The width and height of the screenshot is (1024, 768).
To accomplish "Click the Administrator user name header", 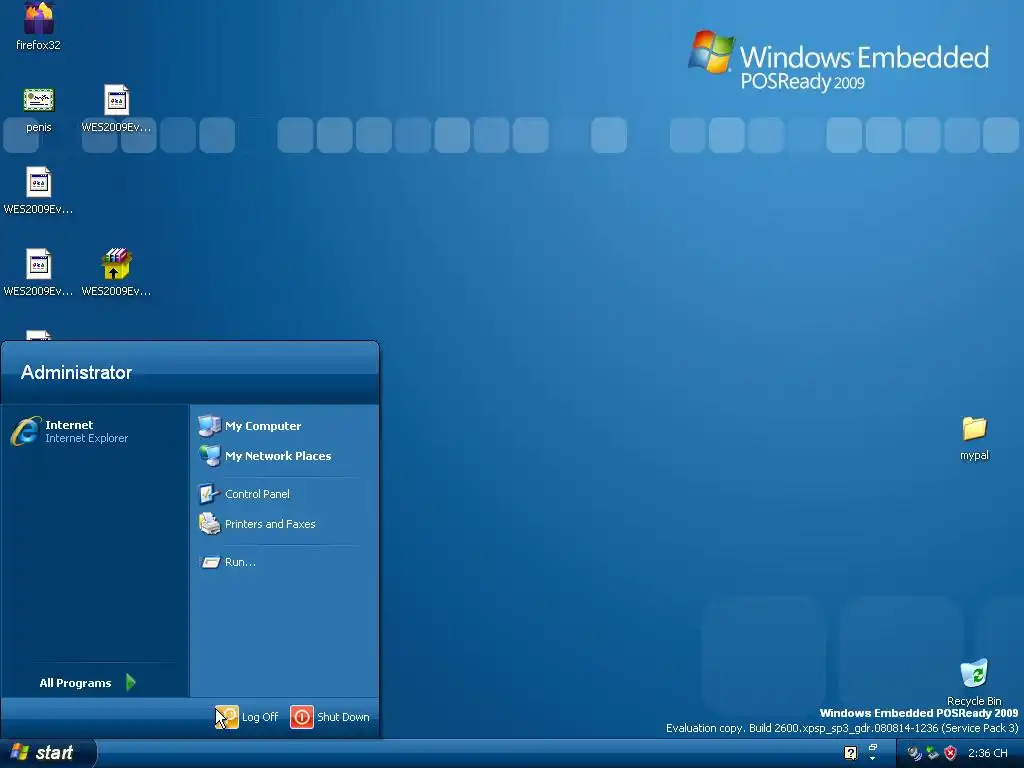I will [x=76, y=372].
